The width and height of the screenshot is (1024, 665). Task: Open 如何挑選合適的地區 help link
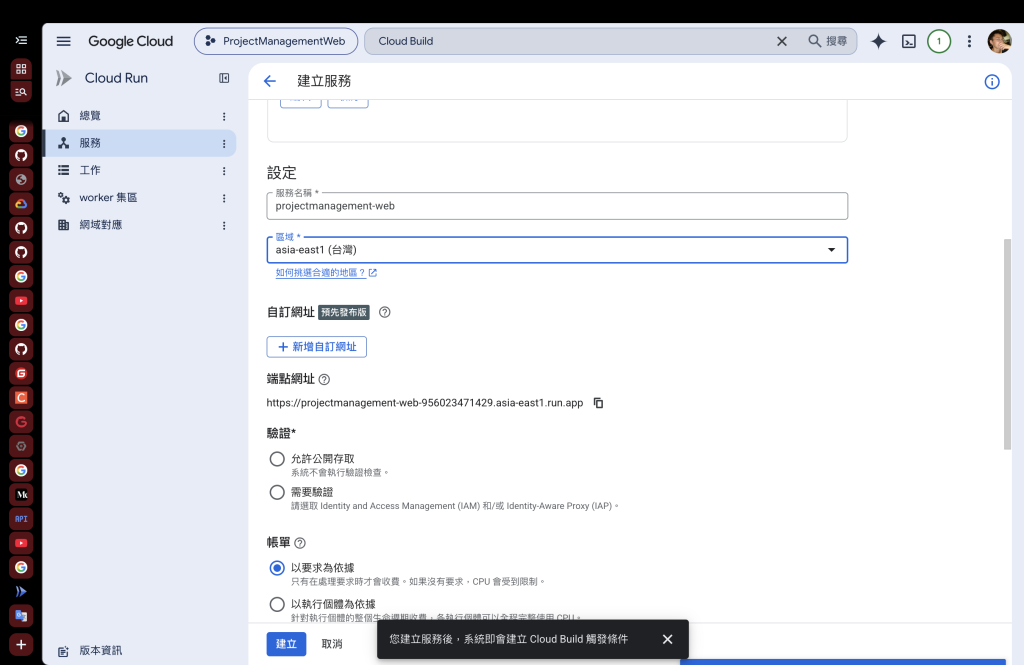(326, 273)
